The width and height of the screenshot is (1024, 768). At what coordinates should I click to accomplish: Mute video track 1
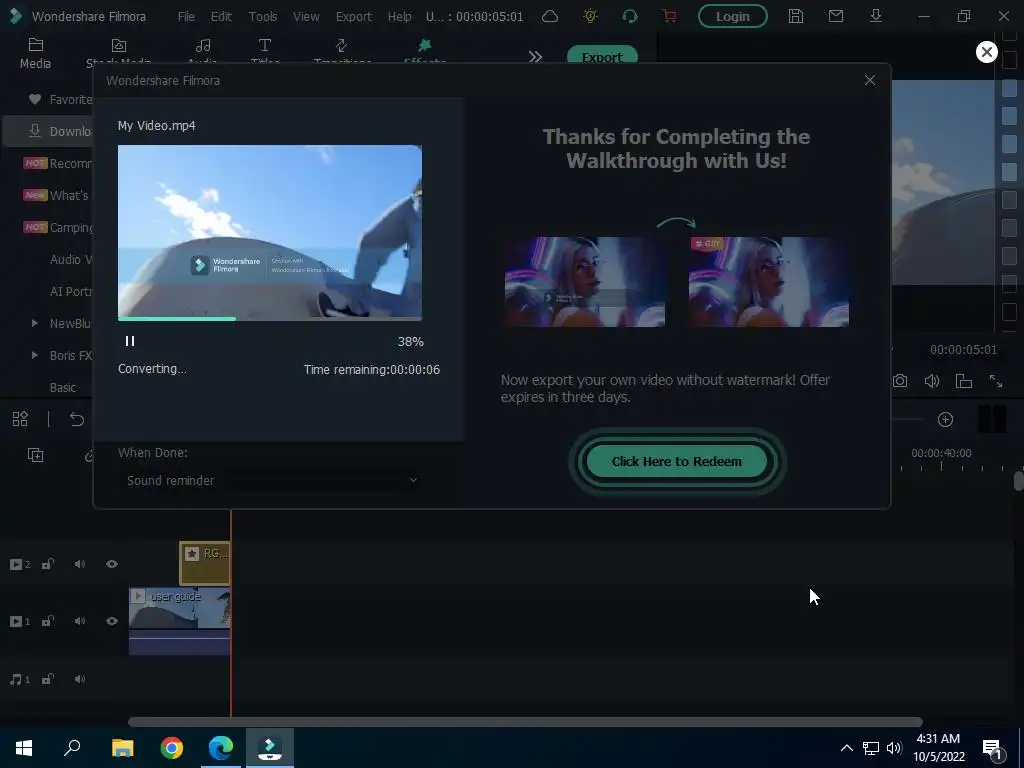[80, 621]
